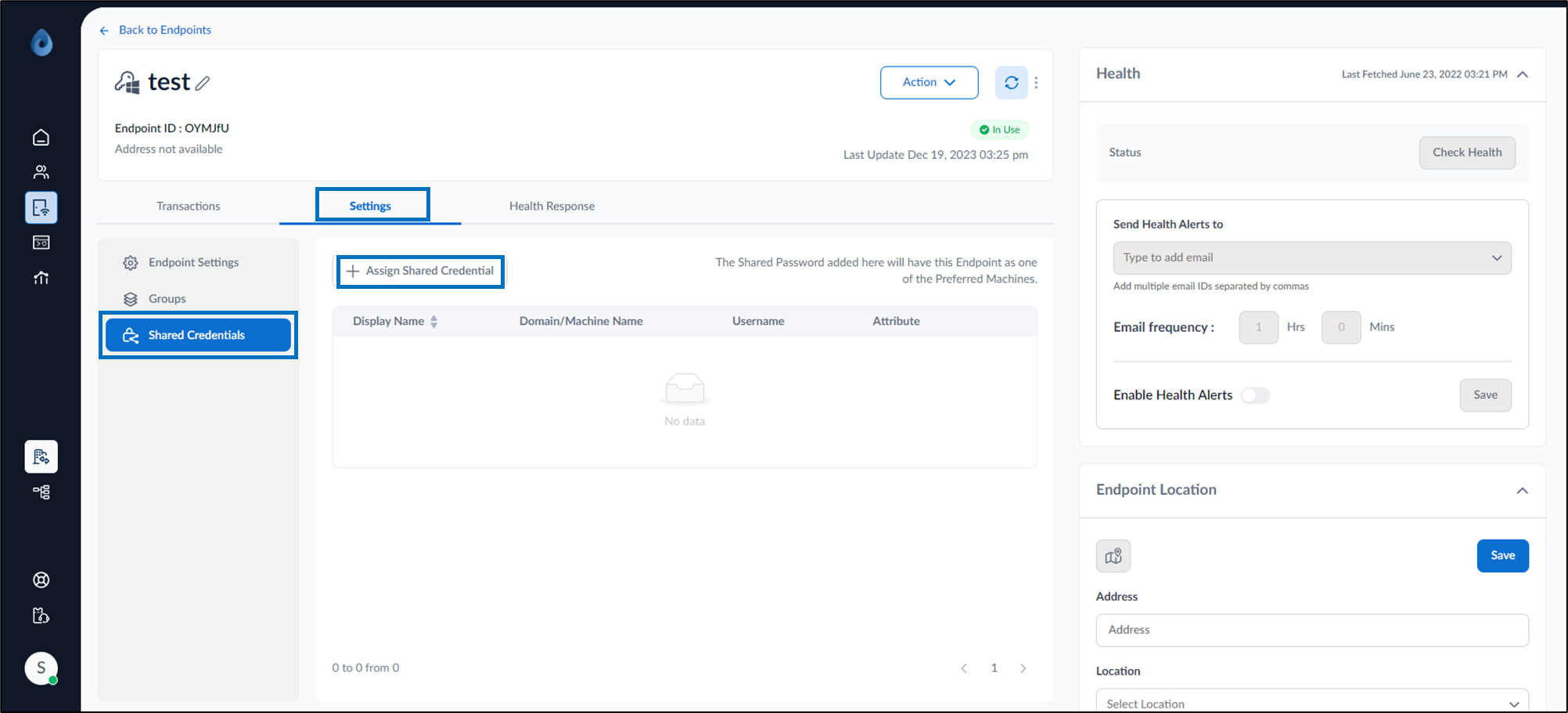
Task: Open the Select Location dropdown
Action: [1311, 704]
